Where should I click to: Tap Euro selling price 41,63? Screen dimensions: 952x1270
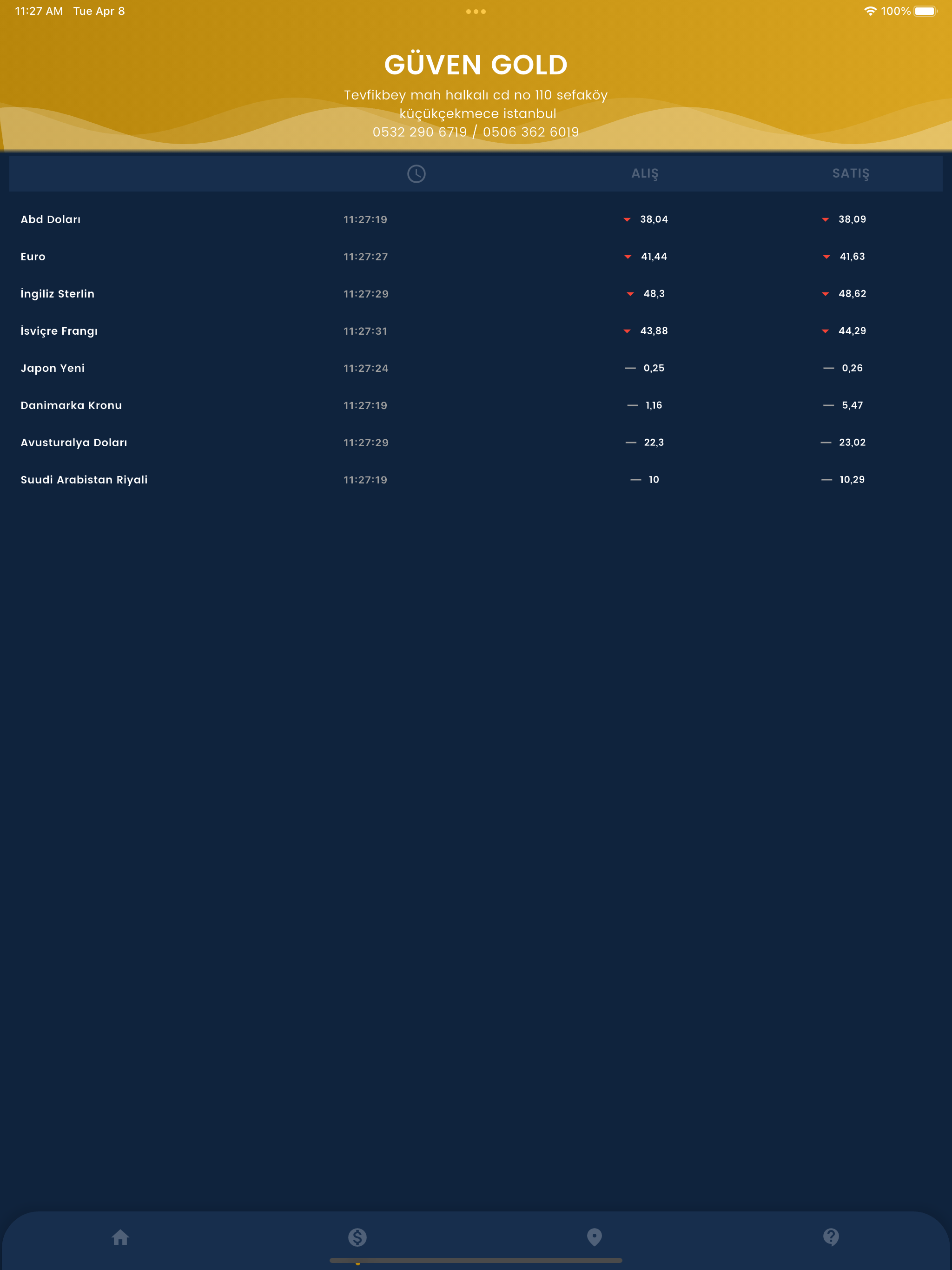[852, 257]
